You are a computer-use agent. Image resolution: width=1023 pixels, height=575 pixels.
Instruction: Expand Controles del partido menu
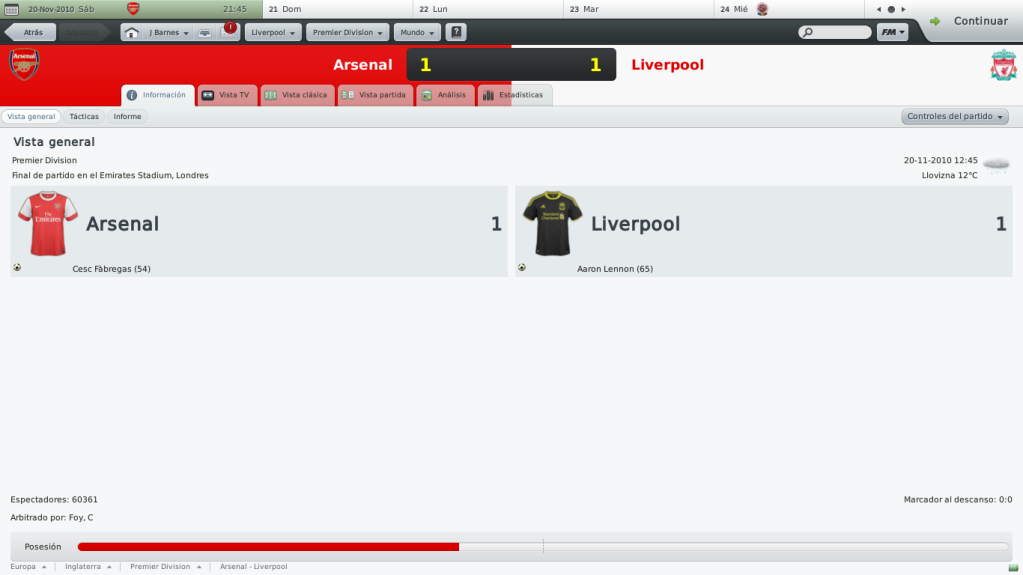tap(954, 116)
